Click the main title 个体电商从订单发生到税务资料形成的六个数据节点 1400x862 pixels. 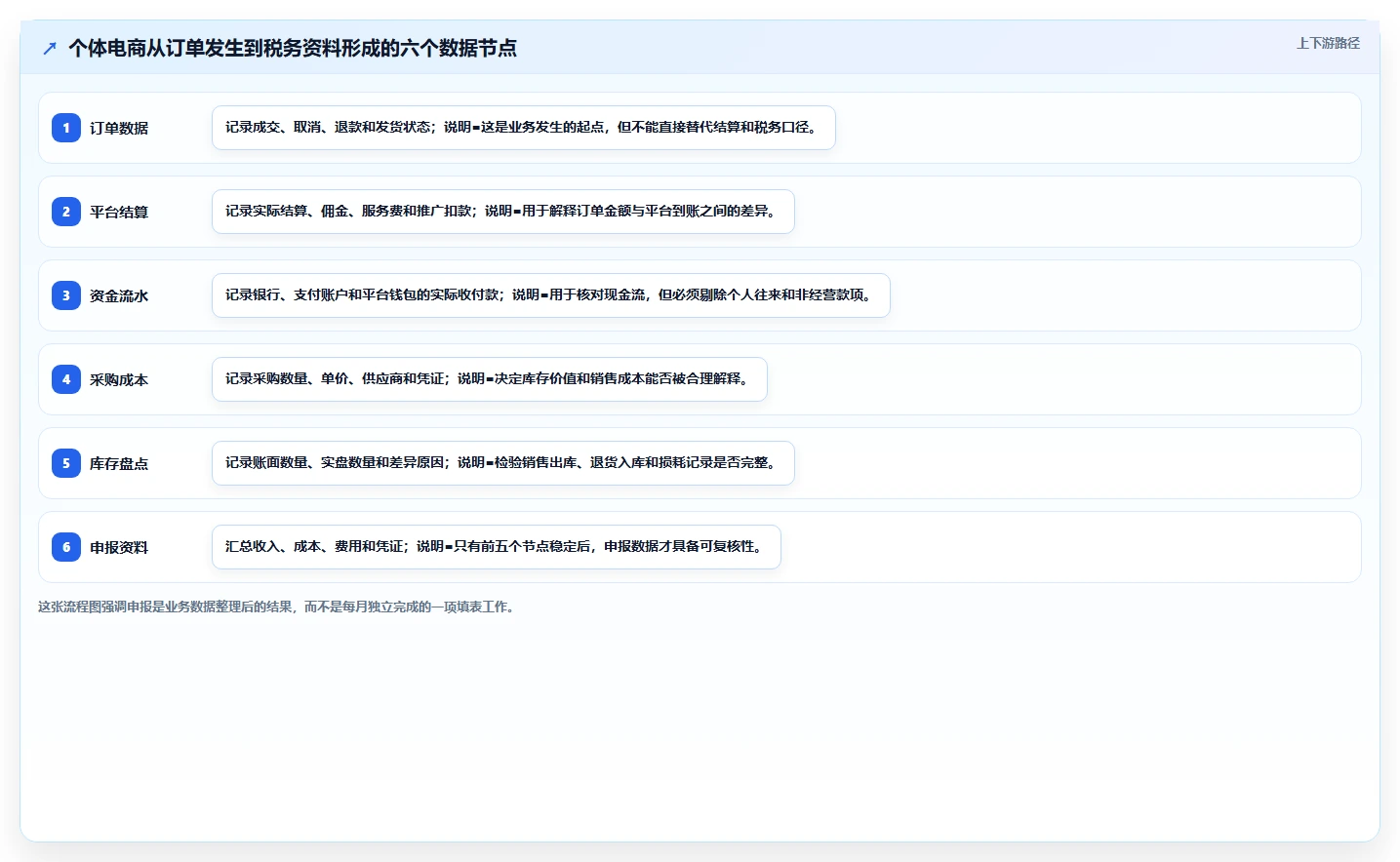[x=293, y=48]
